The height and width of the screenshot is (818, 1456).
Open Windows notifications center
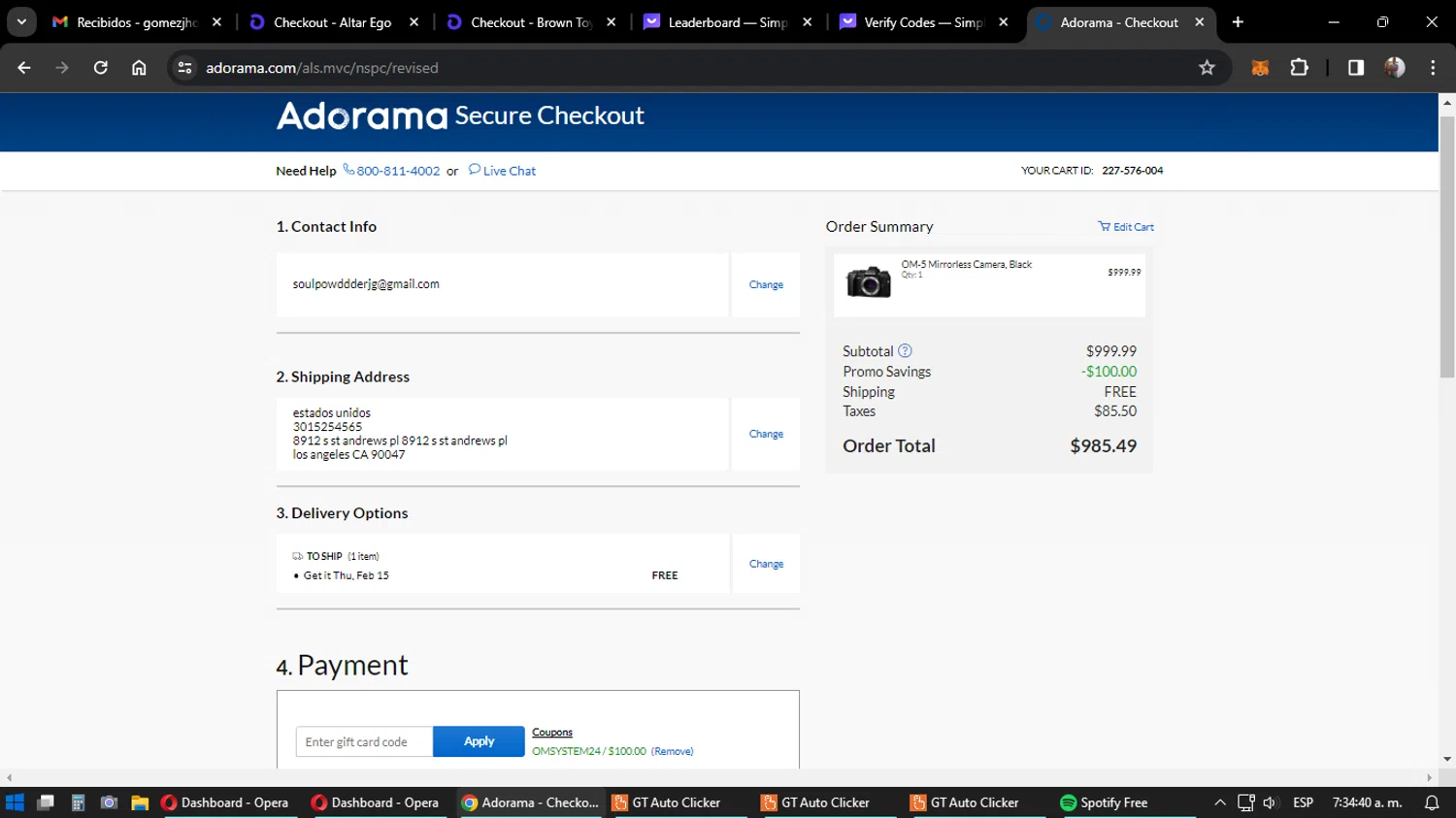pyautogui.click(x=1432, y=802)
